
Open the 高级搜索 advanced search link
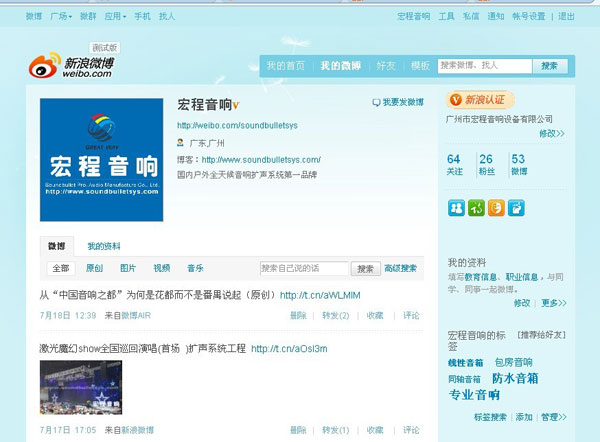403,268
